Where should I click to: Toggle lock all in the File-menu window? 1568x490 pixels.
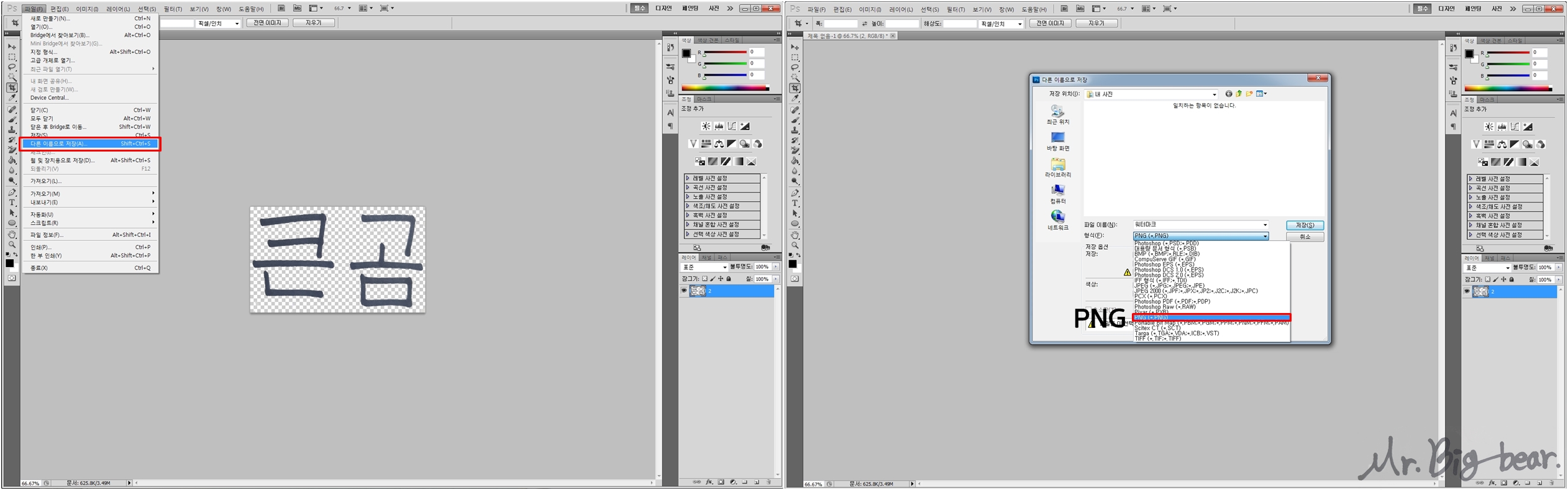[x=729, y=279]
